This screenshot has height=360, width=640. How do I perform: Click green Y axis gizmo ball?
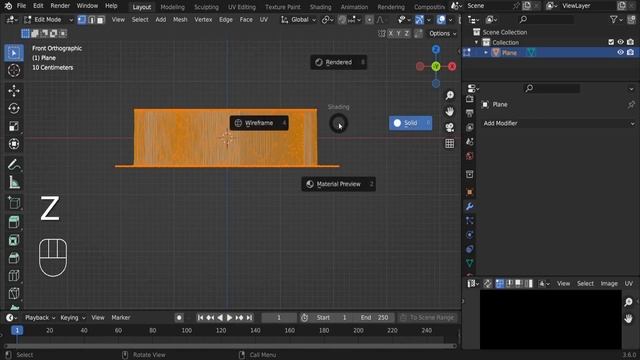pyautogui.click(x=436, y=66)
